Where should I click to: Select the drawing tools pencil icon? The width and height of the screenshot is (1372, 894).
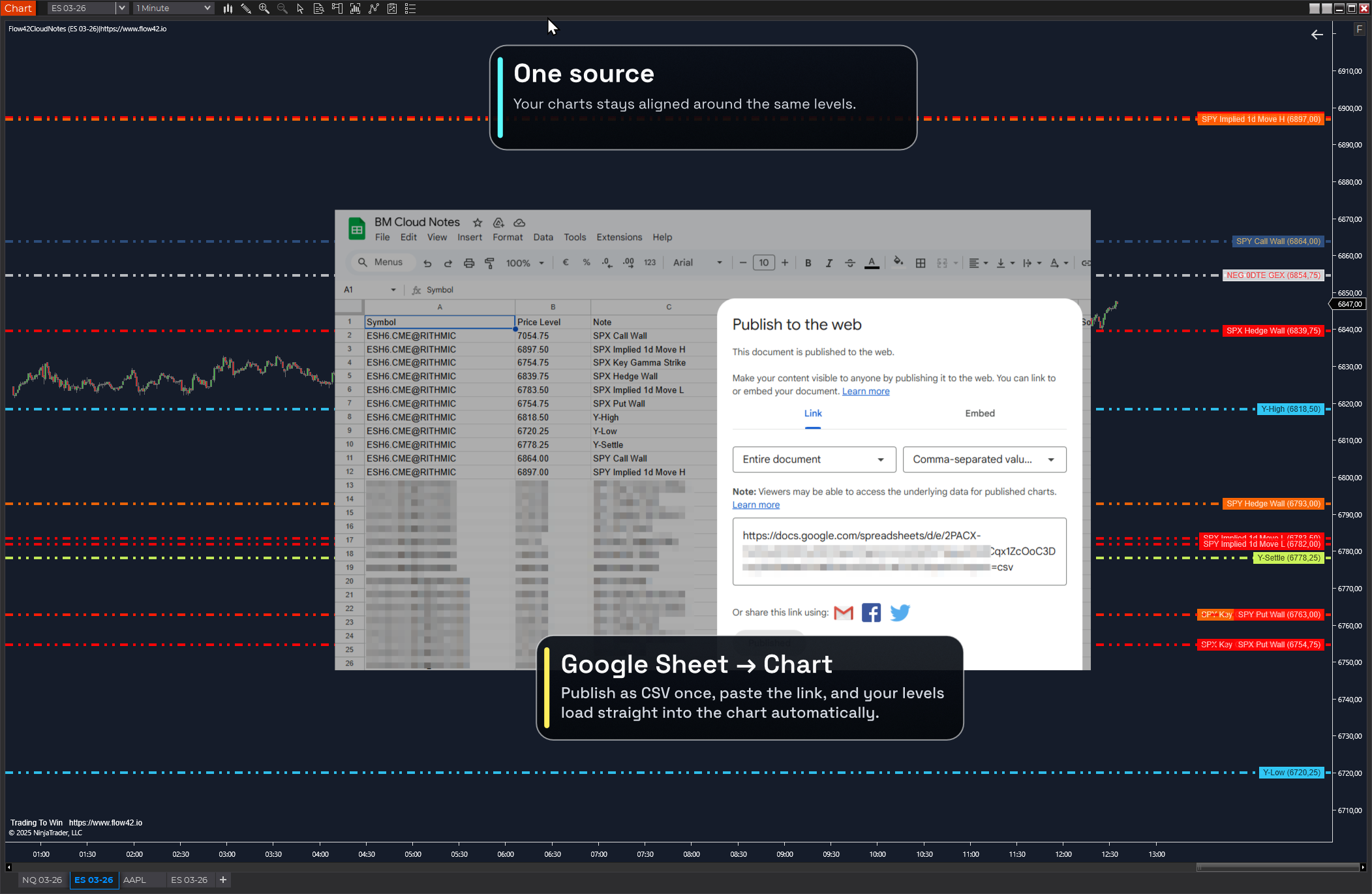point(246,8)
